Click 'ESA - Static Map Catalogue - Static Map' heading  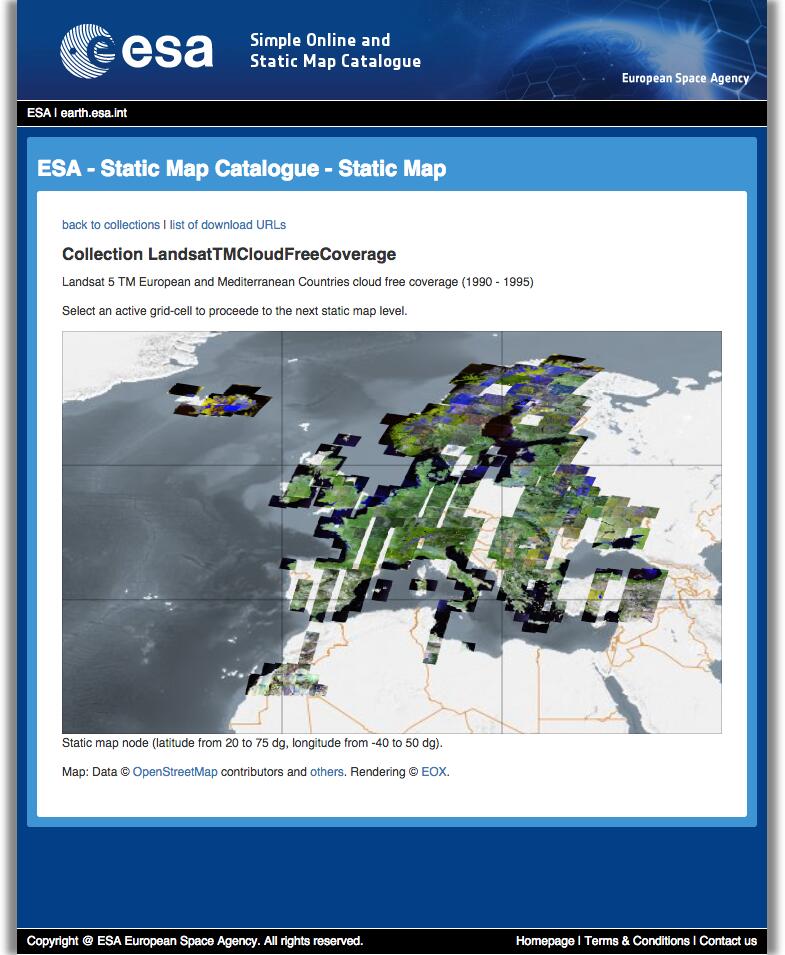(x=242, y=168)
